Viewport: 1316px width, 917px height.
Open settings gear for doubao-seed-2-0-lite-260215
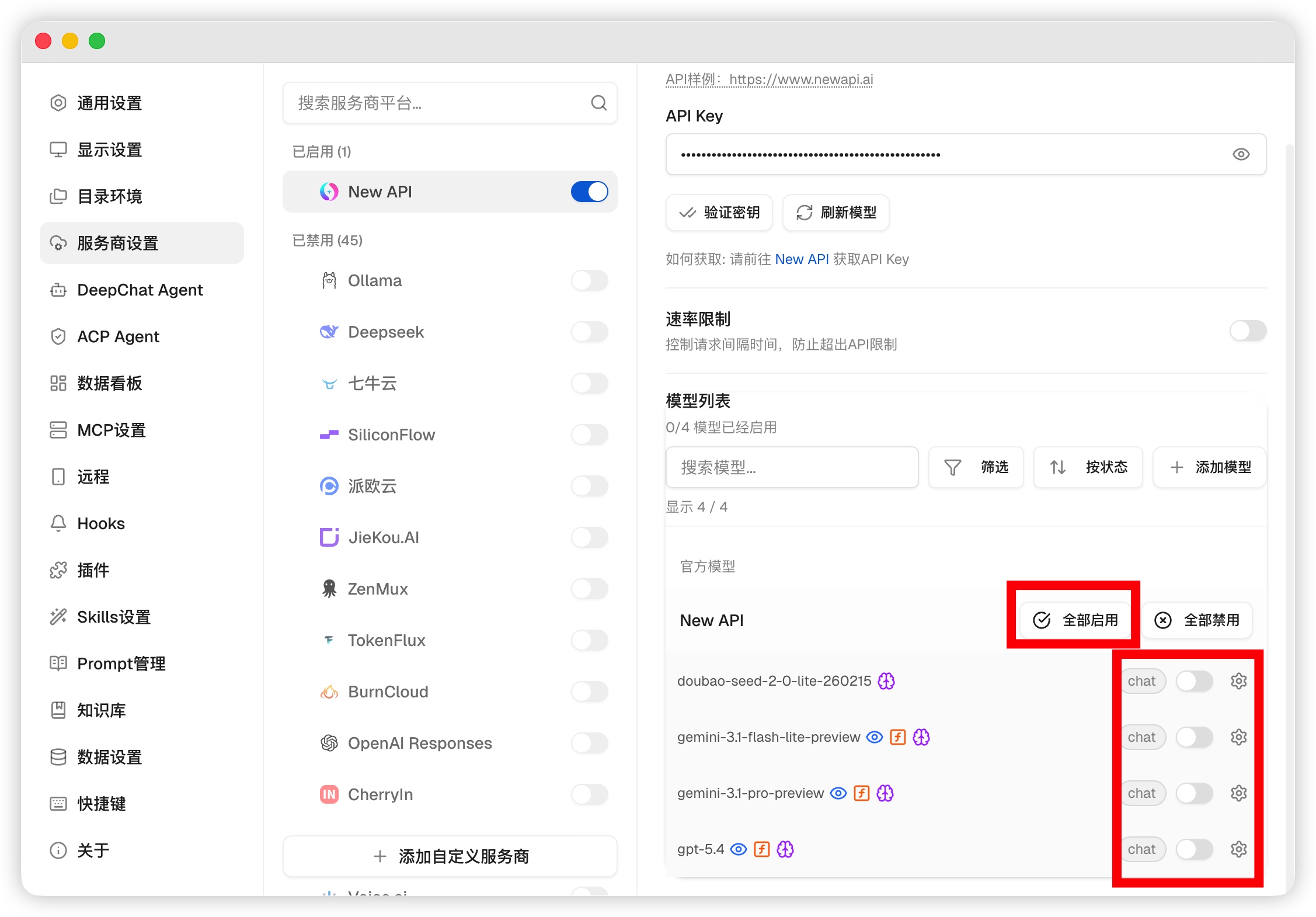(x=1239, y=681)
